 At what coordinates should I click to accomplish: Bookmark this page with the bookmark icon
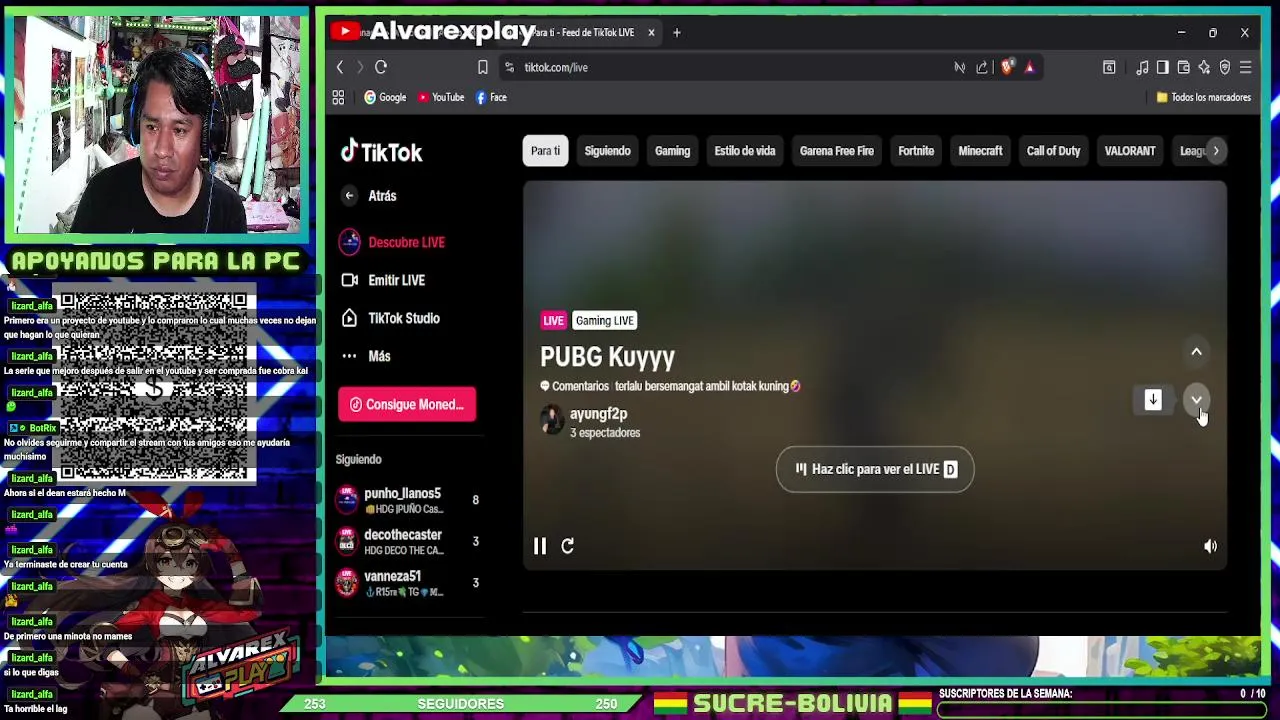coord(483,67)
